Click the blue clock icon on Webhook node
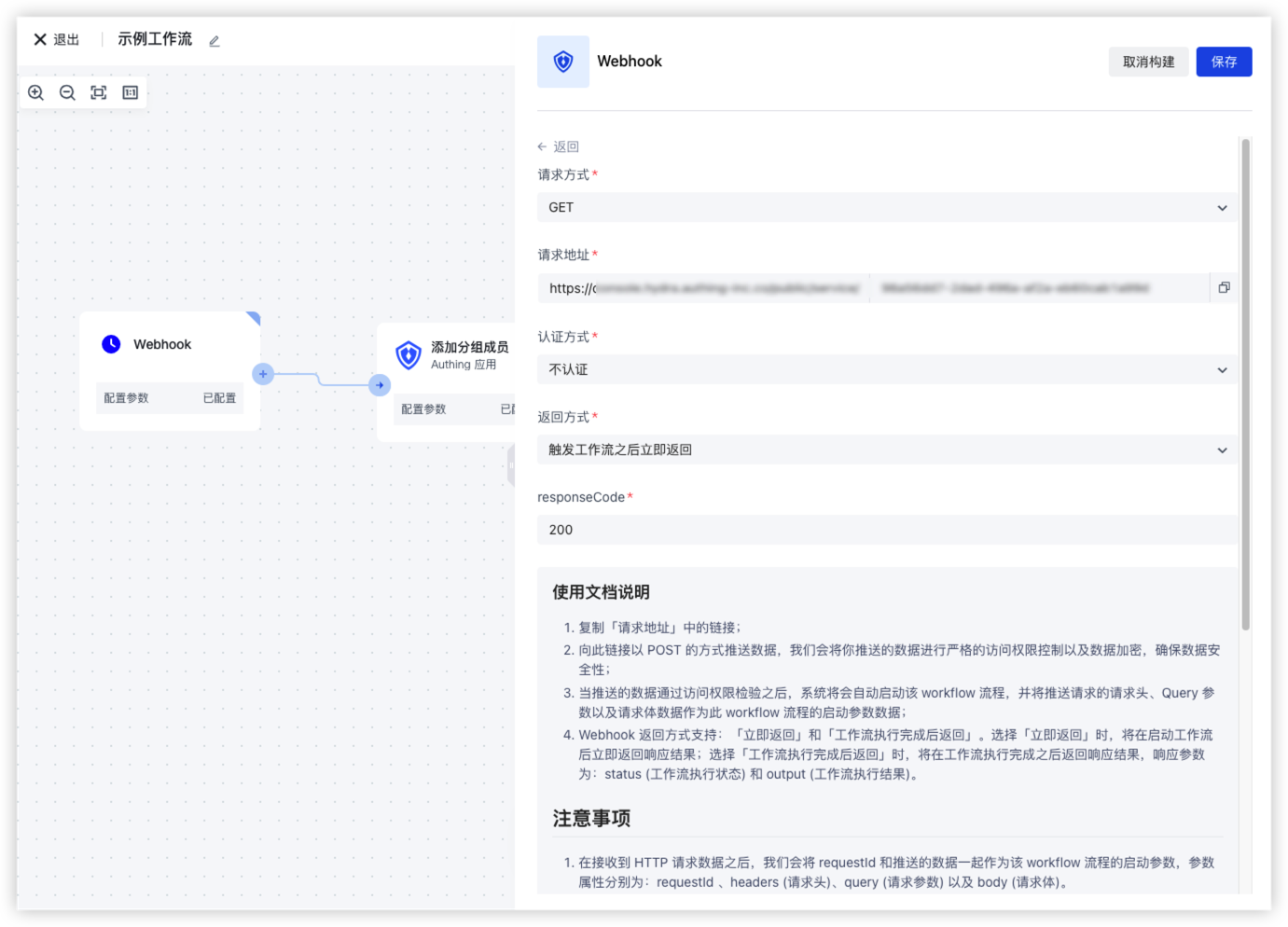1288x927 pixels. click(111, 344)
